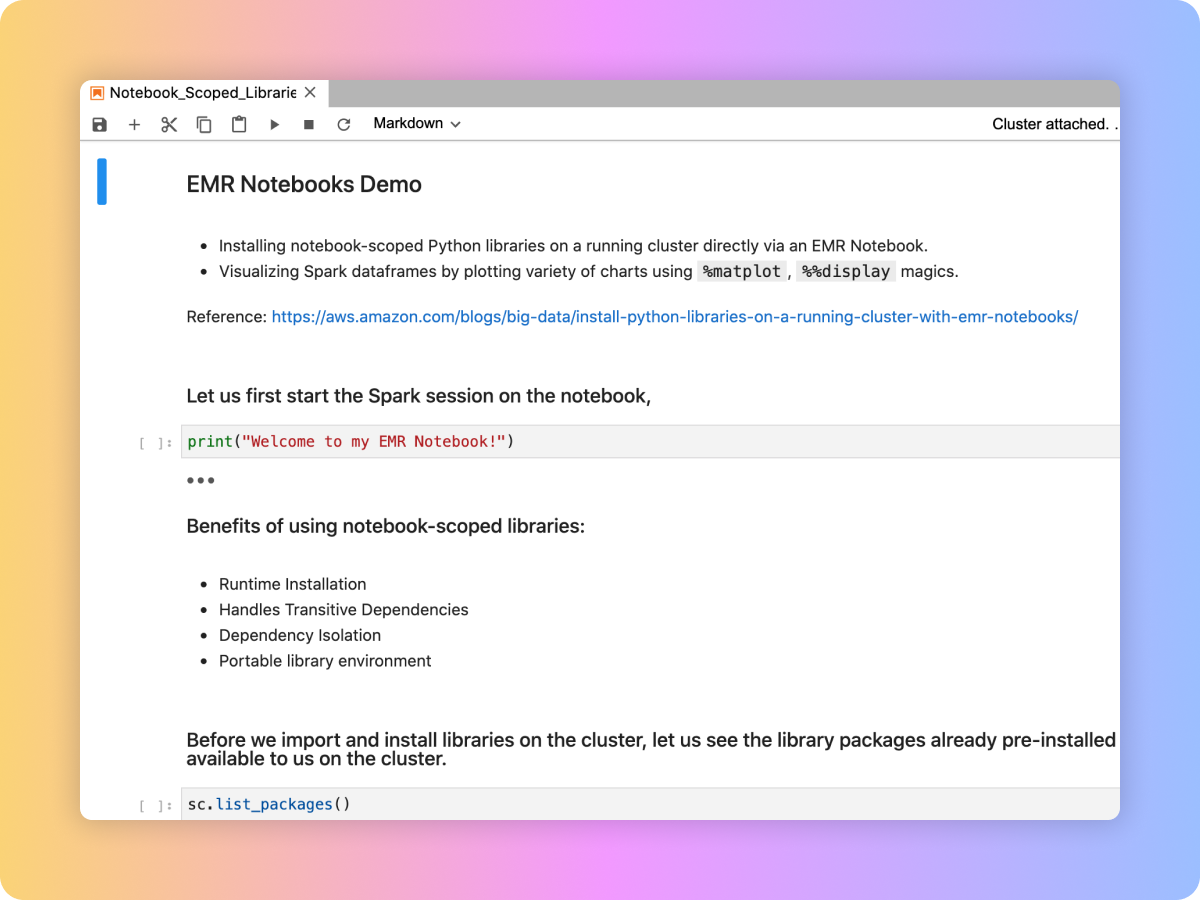The image size is (1200, 900).
Task: Expand the collapsed output ellipsis below print cell
Action: (x=200, y=480)
